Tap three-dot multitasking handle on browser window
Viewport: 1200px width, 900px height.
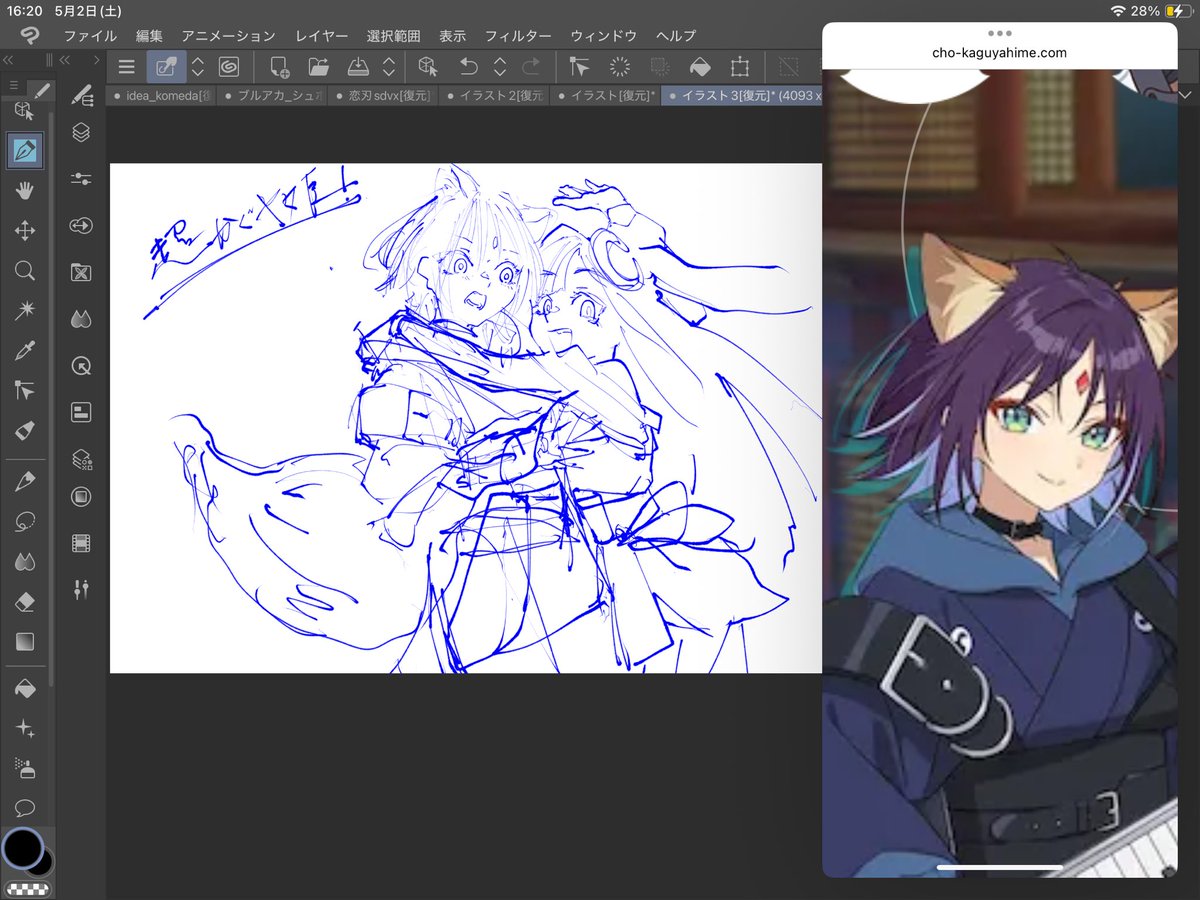tap(999, 33)
